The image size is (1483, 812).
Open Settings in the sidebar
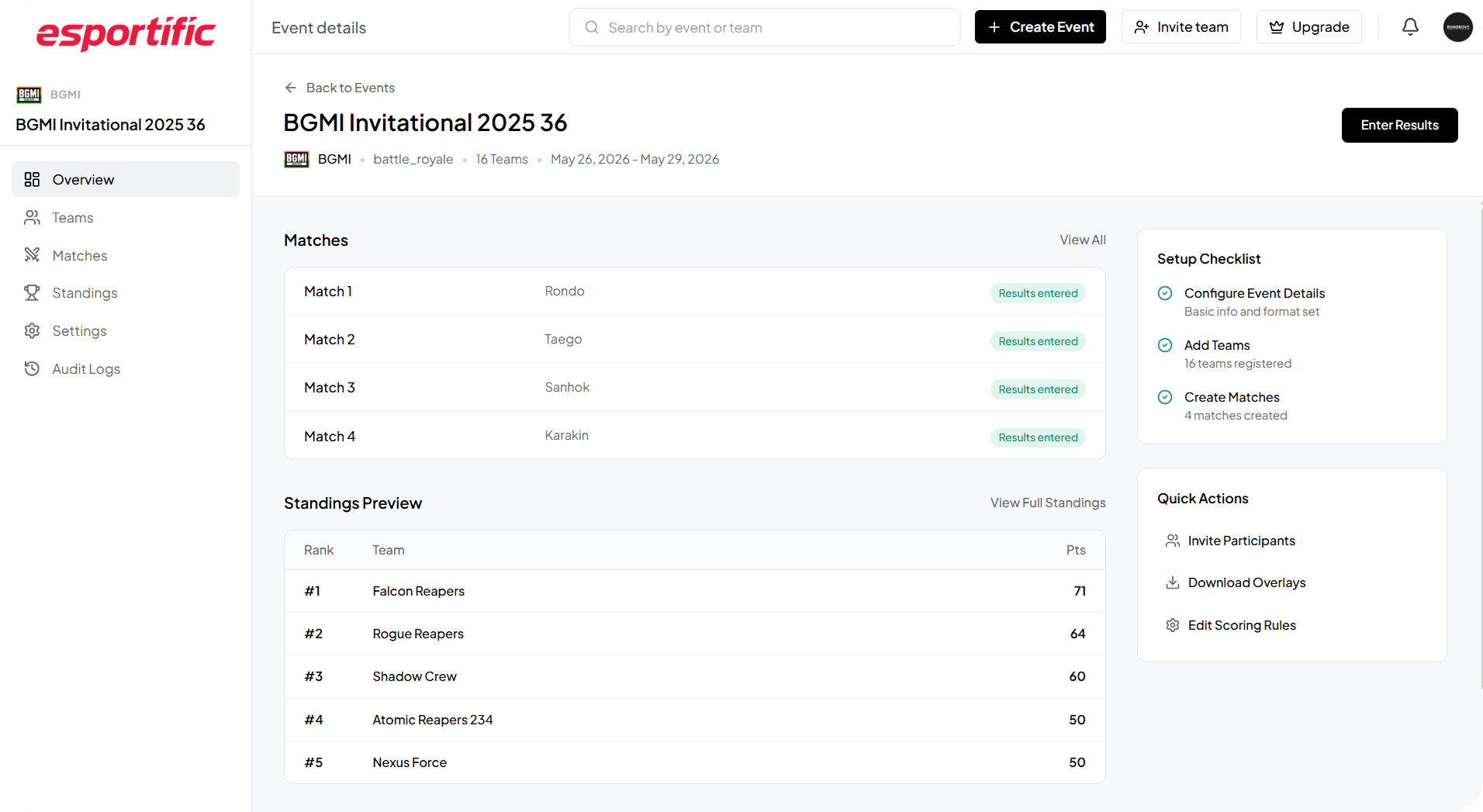(126, 330)
